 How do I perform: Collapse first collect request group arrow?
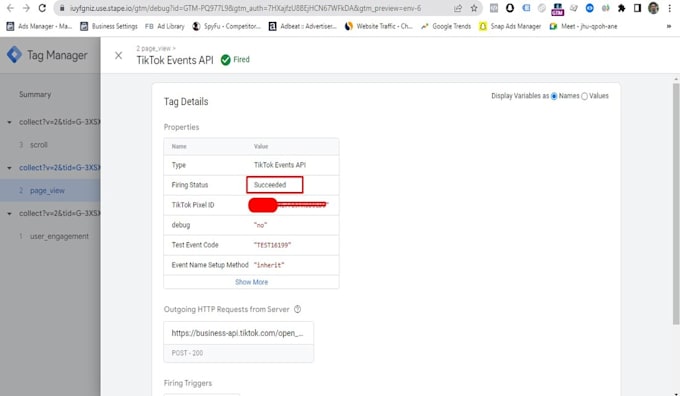[9, 122]
